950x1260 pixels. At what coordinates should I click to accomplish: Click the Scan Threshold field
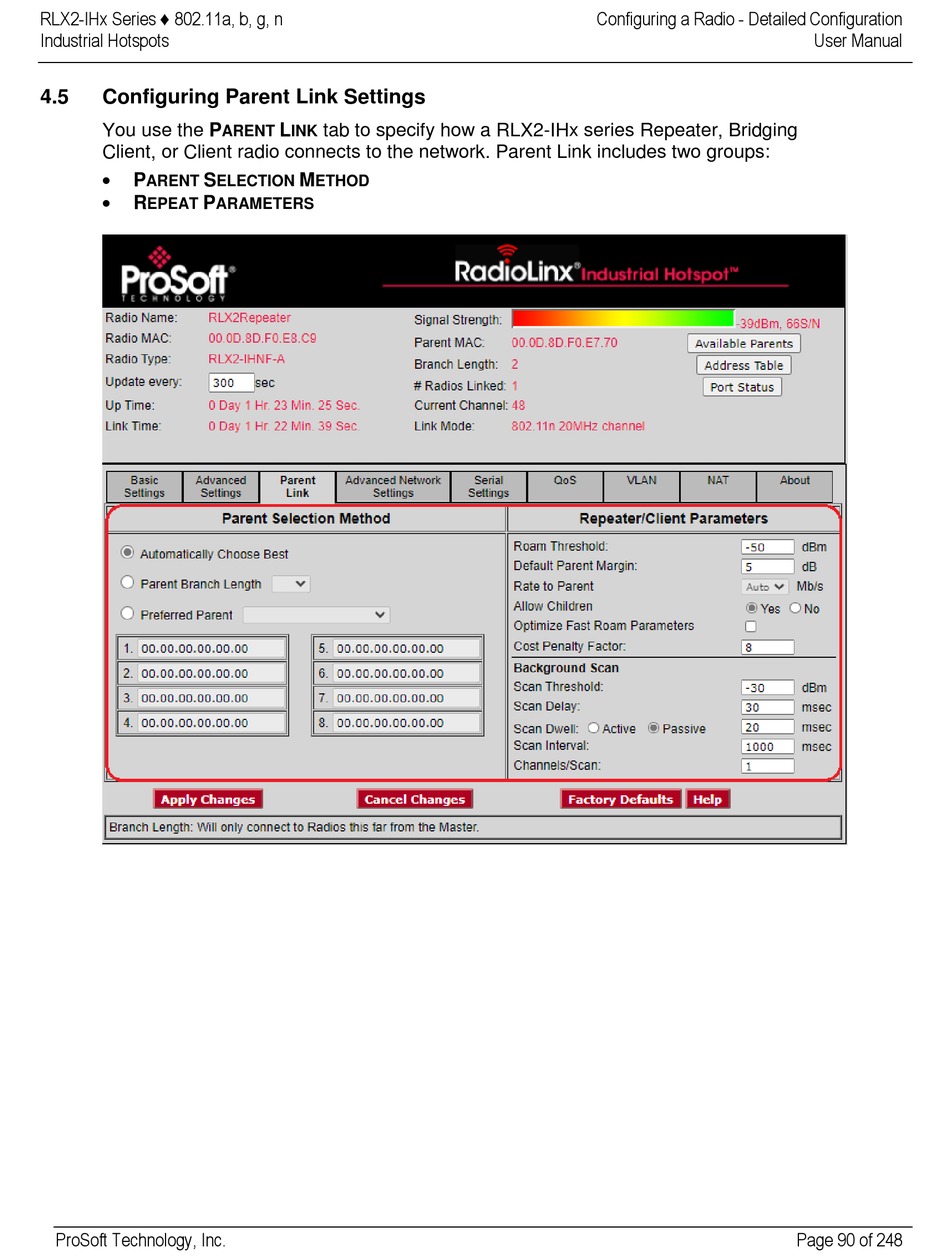(768, 687)
